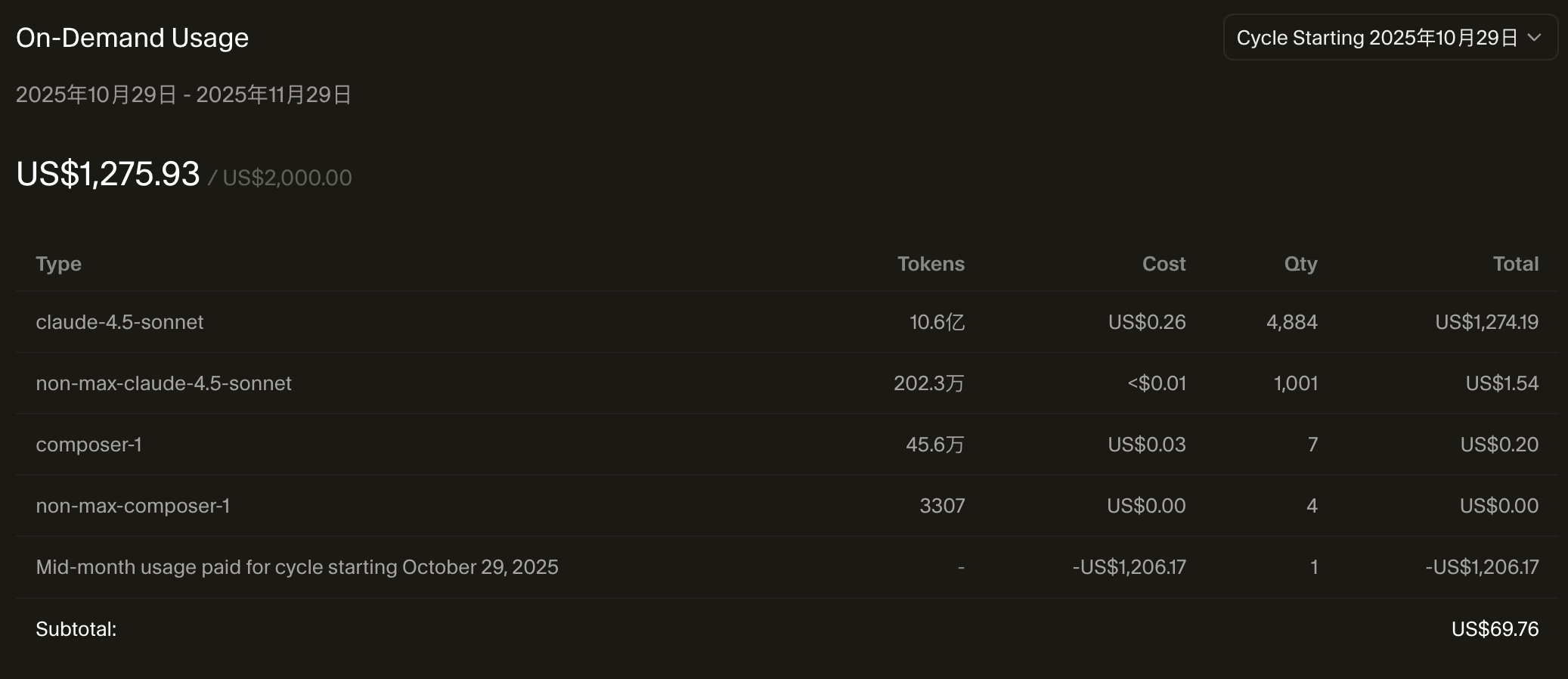Screen dimensions: 1568x679
Task: Click the -US$1,206.17 total value
Action: tap(1482, 567)
